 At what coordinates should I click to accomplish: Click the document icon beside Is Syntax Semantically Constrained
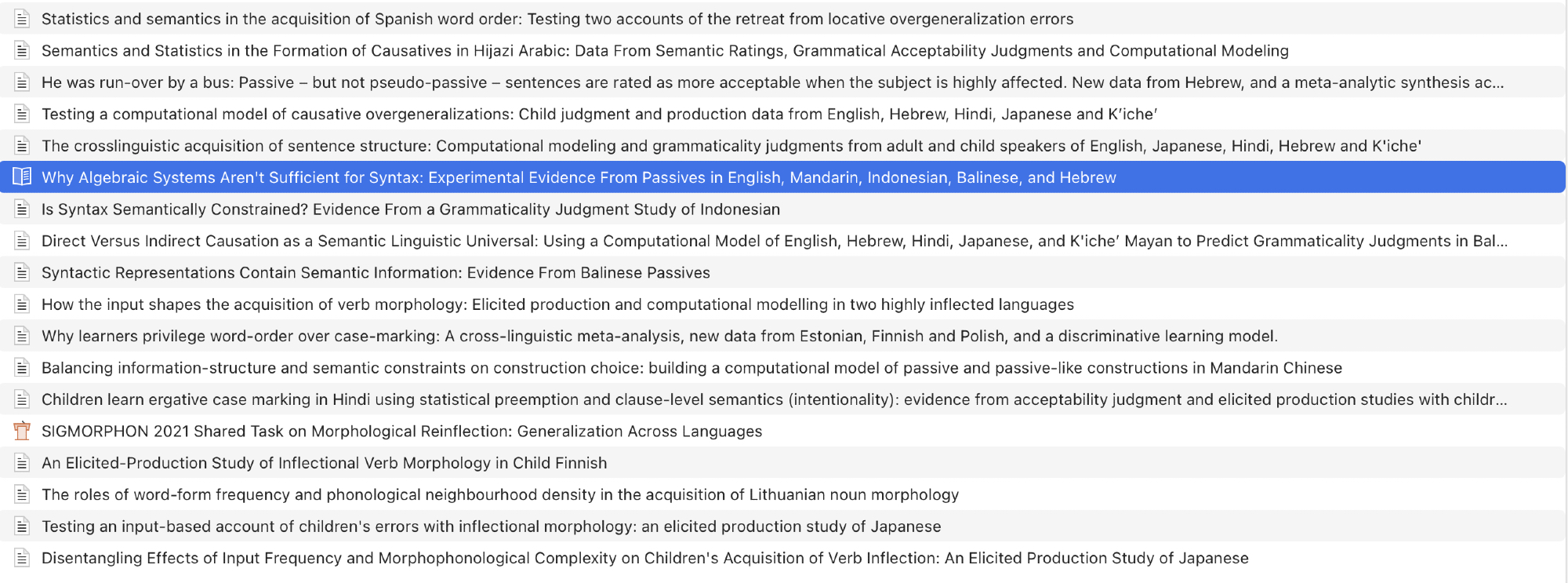[22, 210]
